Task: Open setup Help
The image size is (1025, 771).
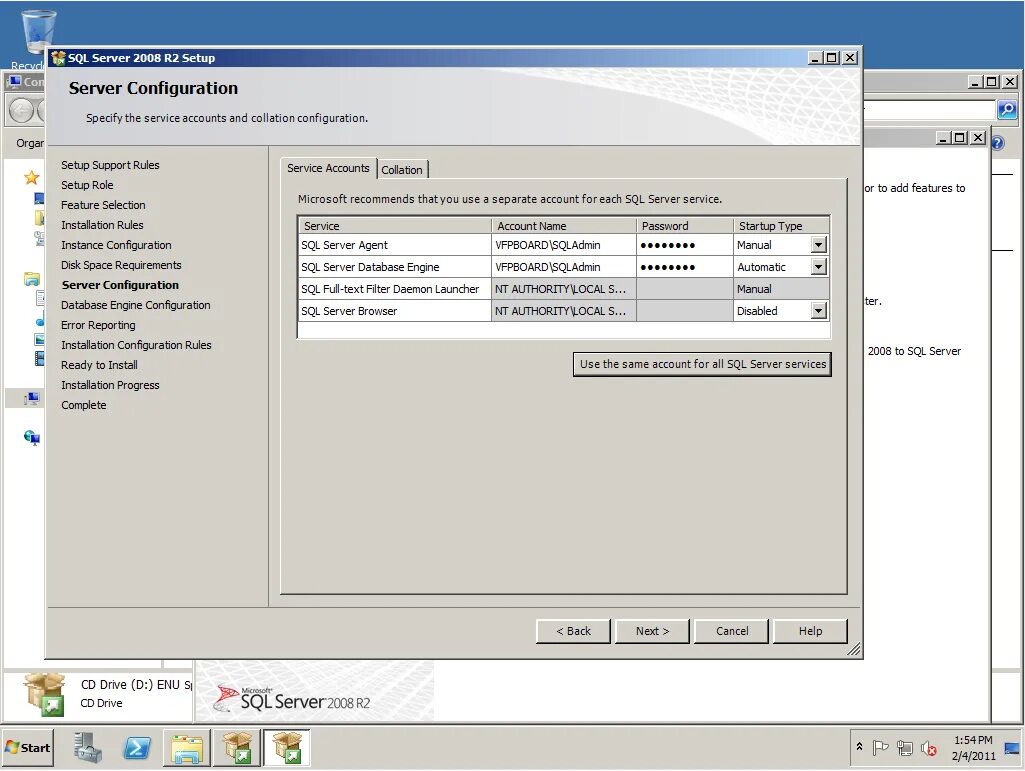Action: (811, 631)
